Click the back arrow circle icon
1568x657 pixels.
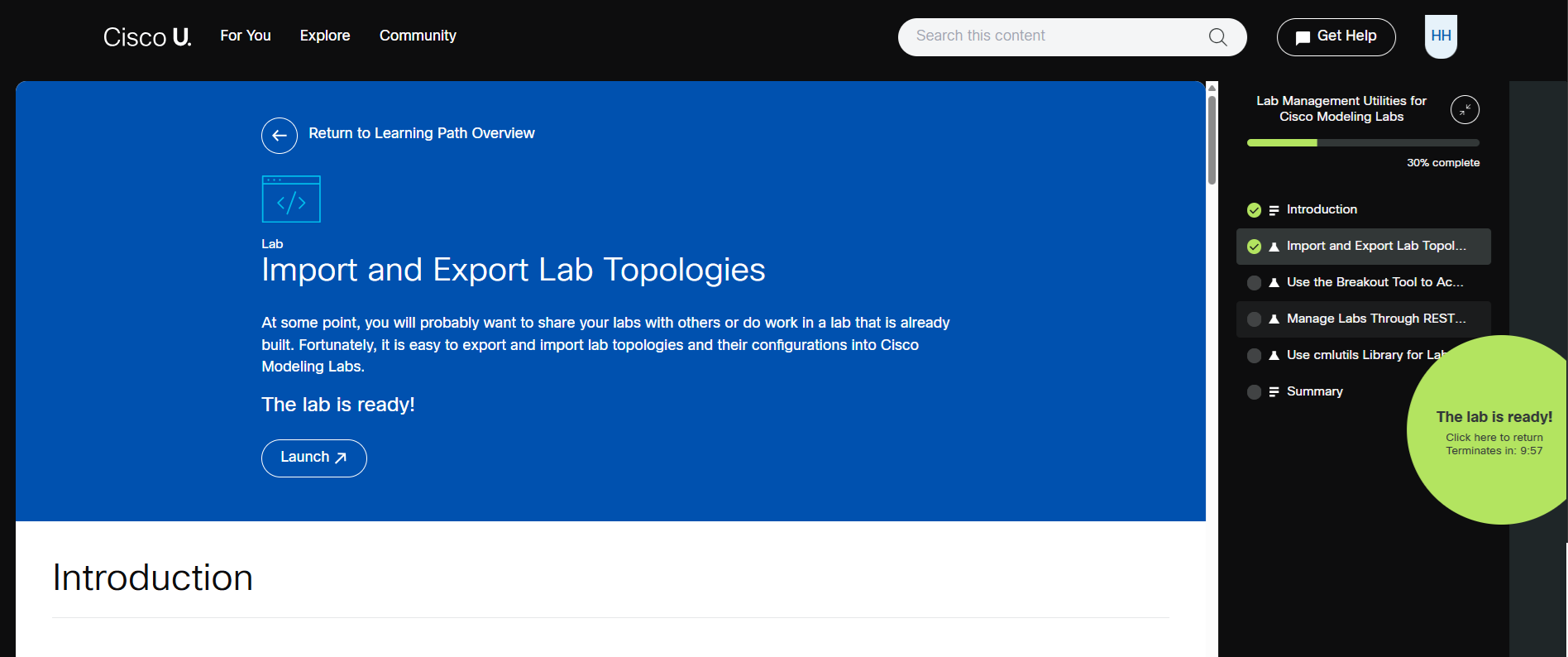click(280, 136)
